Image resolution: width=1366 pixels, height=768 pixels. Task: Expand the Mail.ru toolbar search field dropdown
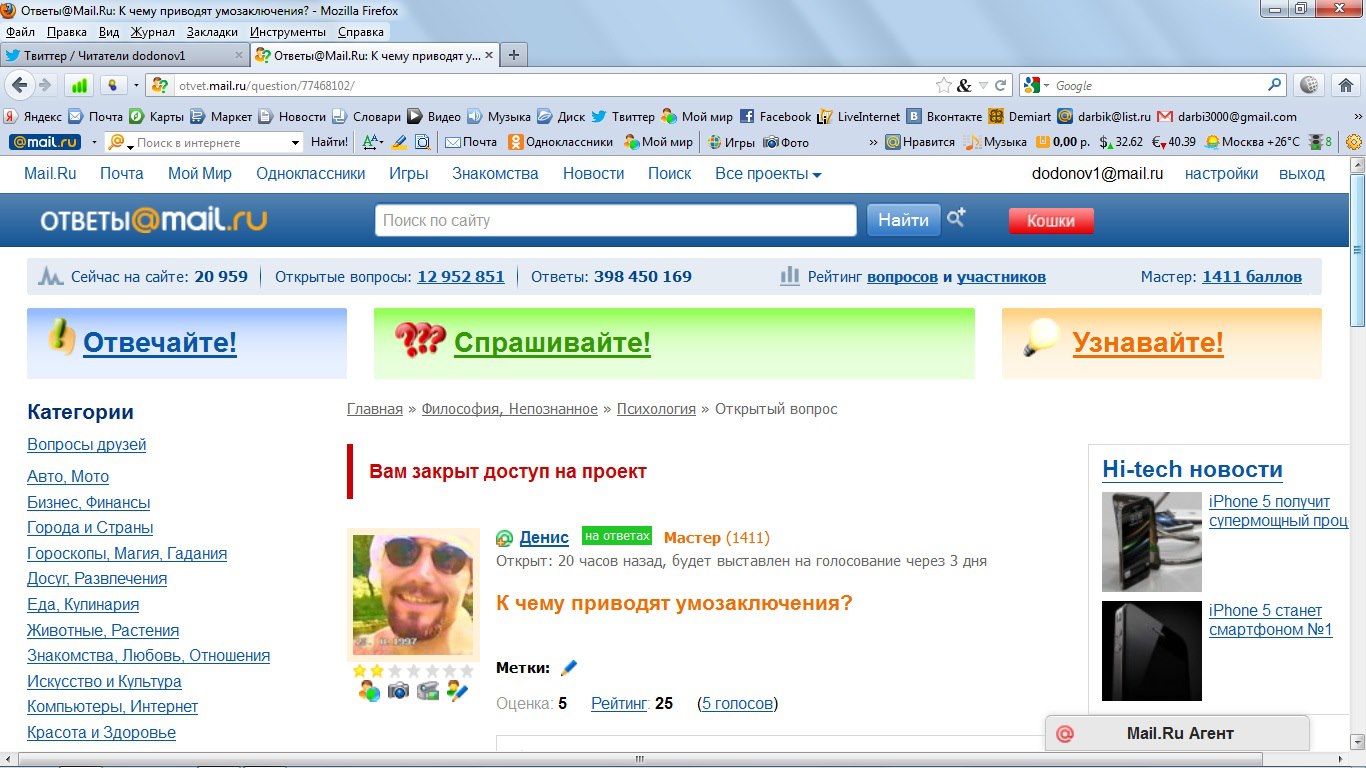(x=295, y=143)
